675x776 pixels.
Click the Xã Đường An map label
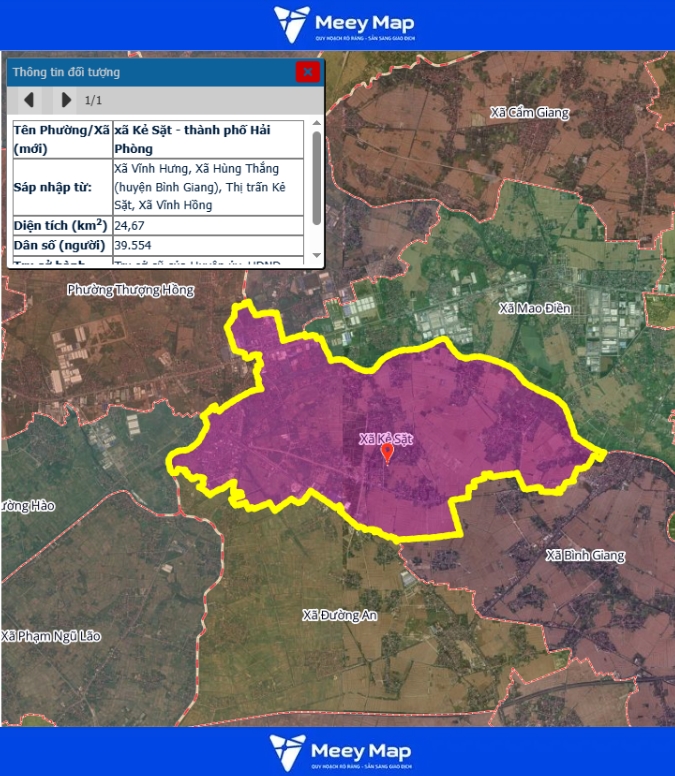(x=340, y=615)
